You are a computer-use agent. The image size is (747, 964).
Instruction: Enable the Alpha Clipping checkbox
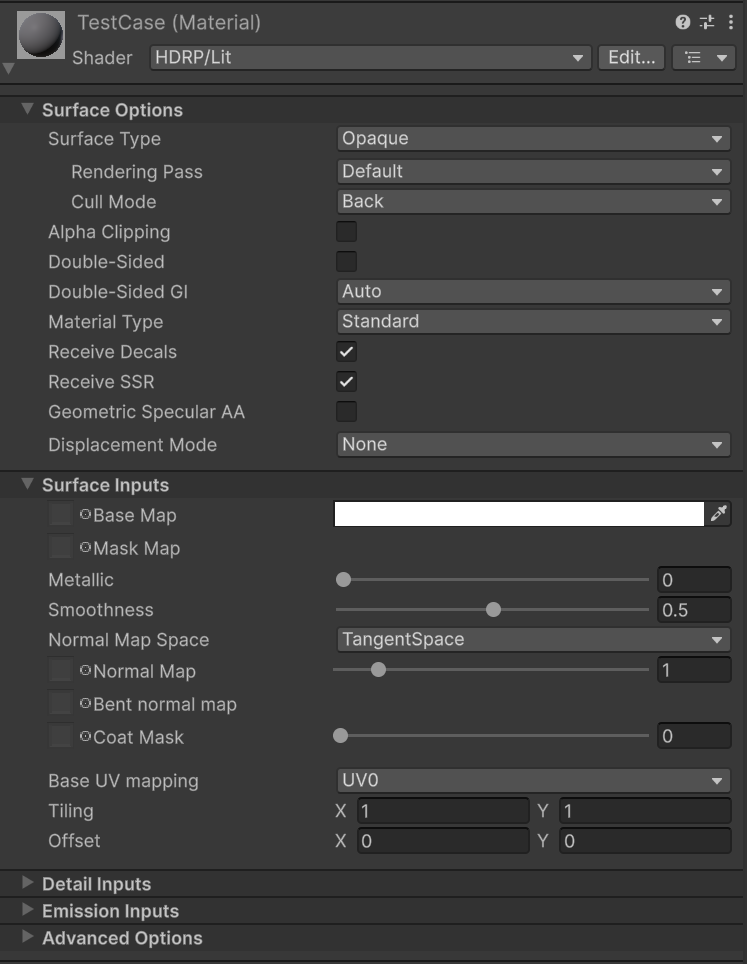click(x=346, y=232)
